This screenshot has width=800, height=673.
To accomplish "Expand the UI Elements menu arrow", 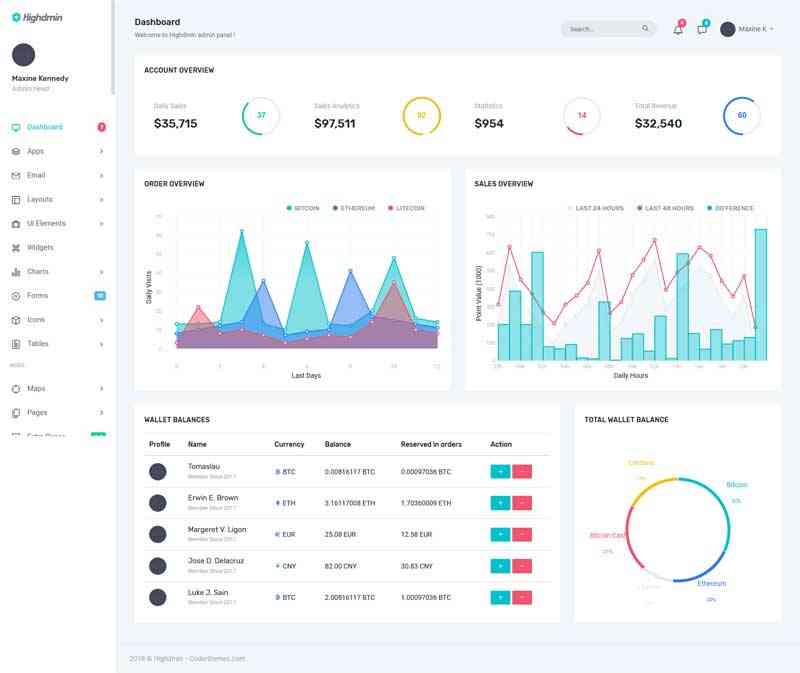I will (101, 224).
